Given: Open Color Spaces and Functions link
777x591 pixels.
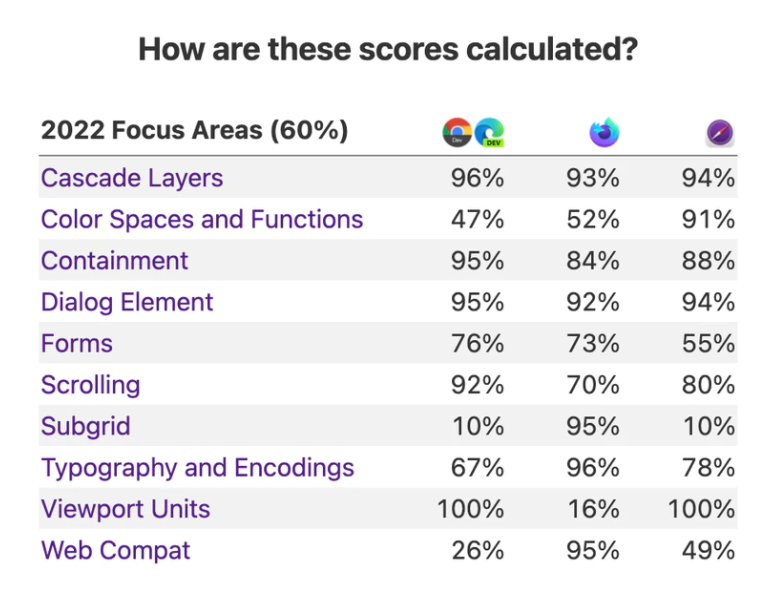Looking at the screenshot, I should tap(202, 219).
